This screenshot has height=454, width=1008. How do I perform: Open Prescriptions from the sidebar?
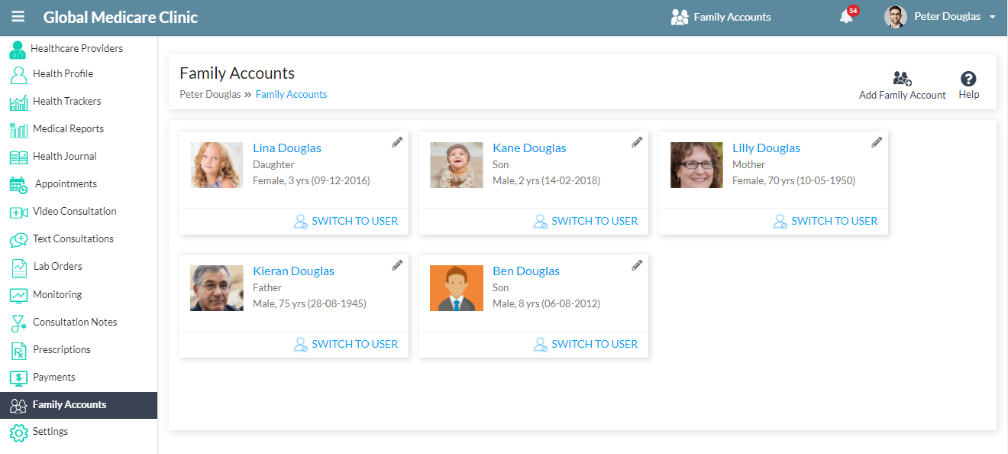61,350
